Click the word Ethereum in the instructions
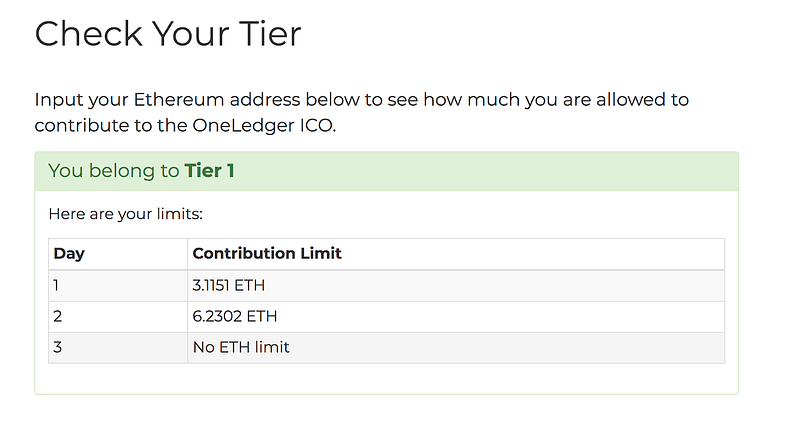The height and width of the screenshot is (429, 800). point(179,99)
